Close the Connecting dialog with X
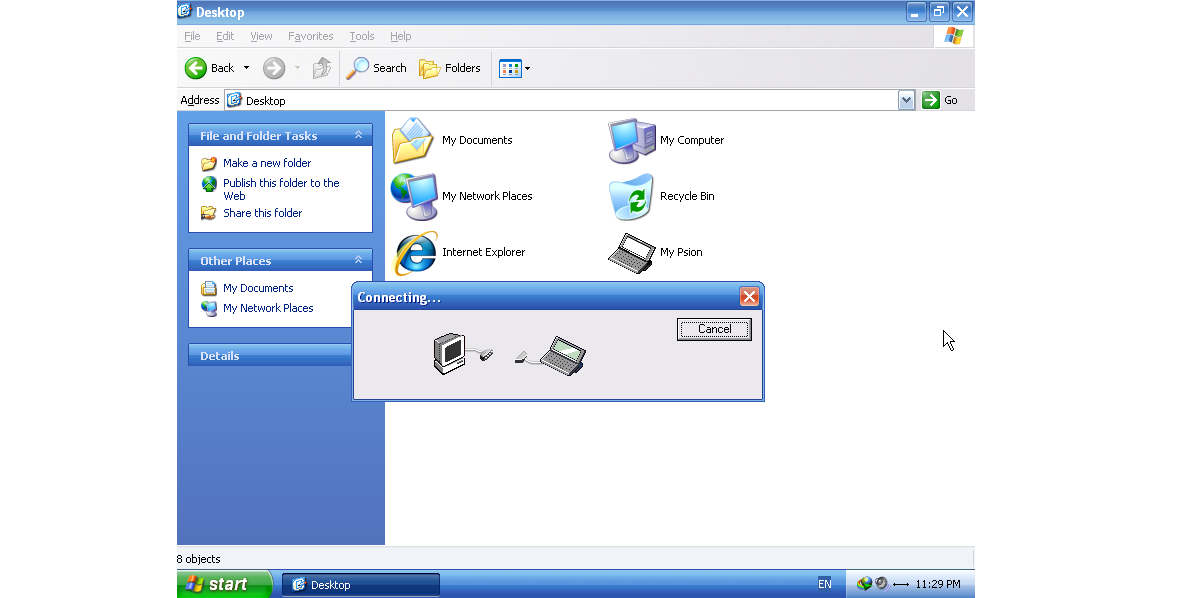The image size is (1200, 598). (749, 296)
